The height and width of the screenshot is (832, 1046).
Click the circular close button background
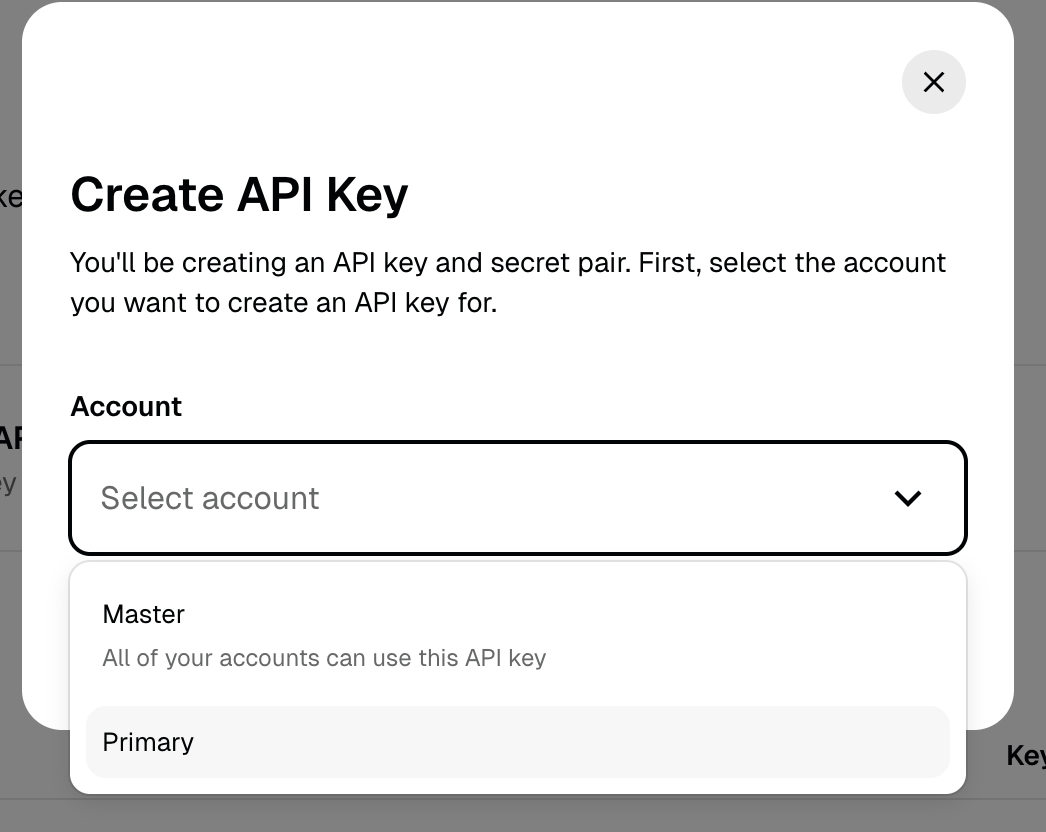[933, 82]
